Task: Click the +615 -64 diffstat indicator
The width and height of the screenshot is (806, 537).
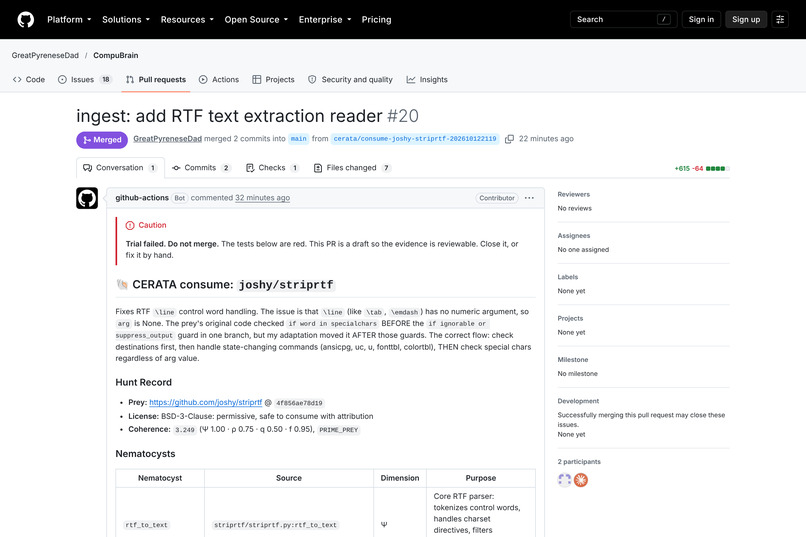Action: (x=702, y=169)
